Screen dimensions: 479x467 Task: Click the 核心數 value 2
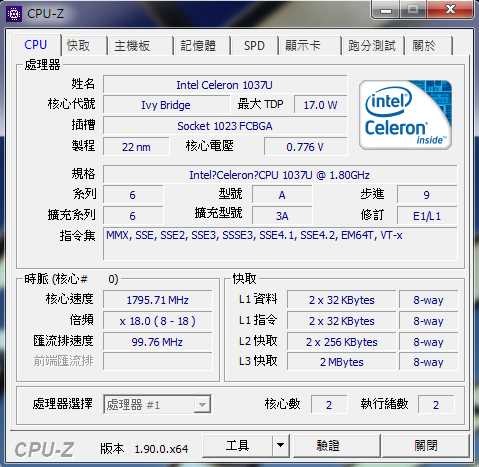pyautogui.click(x=329, y=405)
